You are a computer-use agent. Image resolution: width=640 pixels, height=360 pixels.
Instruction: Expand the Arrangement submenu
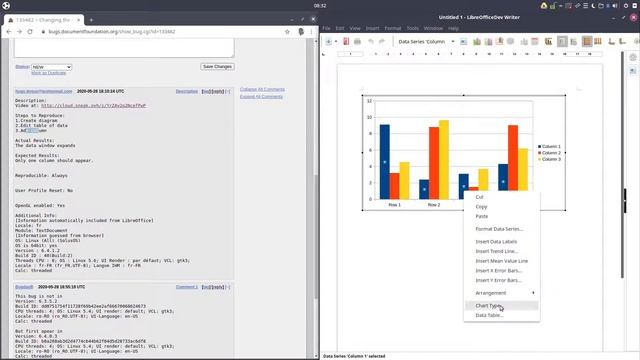click(502, 293)
